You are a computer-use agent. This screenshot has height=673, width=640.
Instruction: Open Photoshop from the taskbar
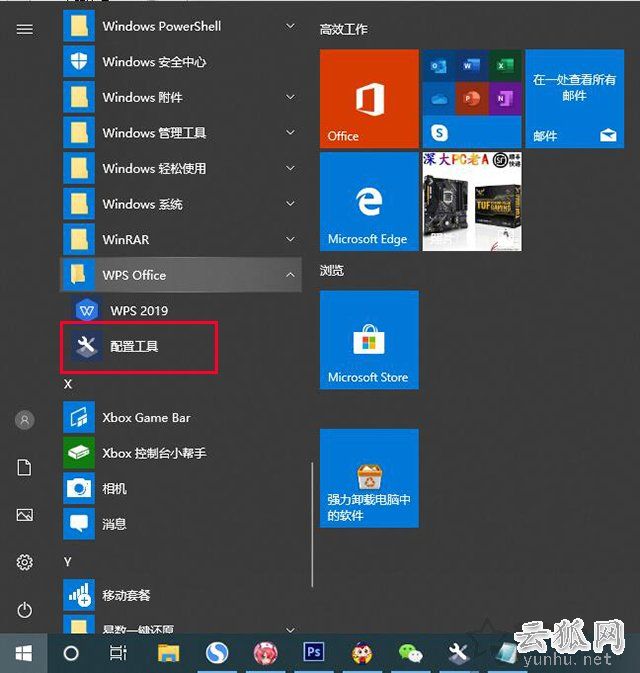pyautogui.click(x=313, y=653)
